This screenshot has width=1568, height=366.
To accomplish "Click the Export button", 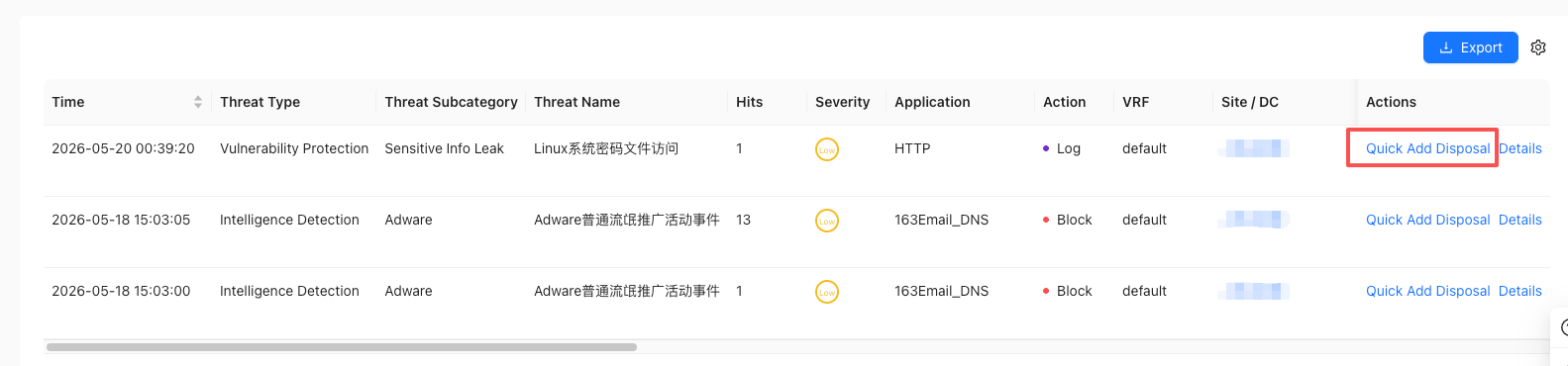I will point(1470,47).
